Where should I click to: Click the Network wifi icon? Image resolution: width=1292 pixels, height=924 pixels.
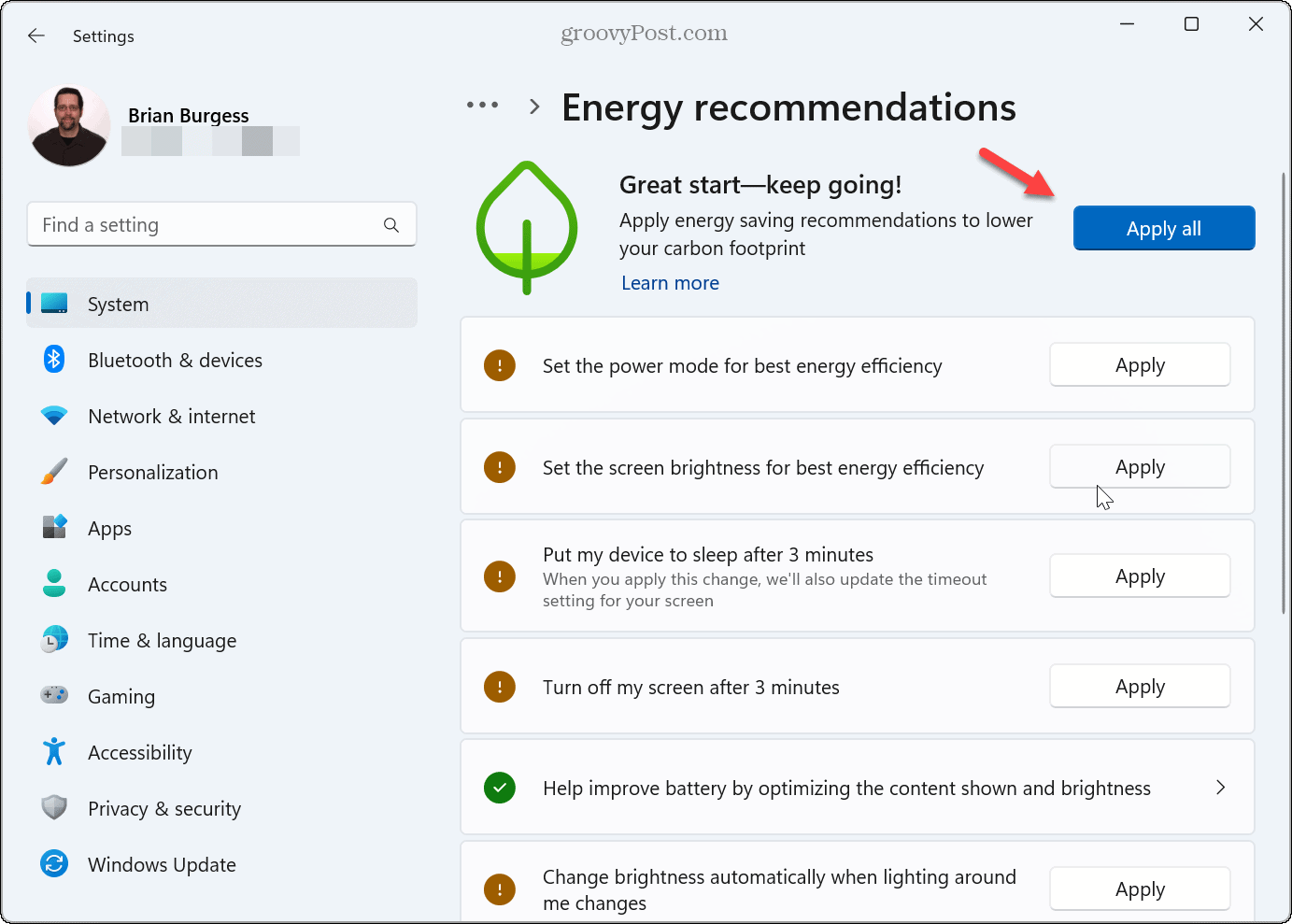point(54,416)
